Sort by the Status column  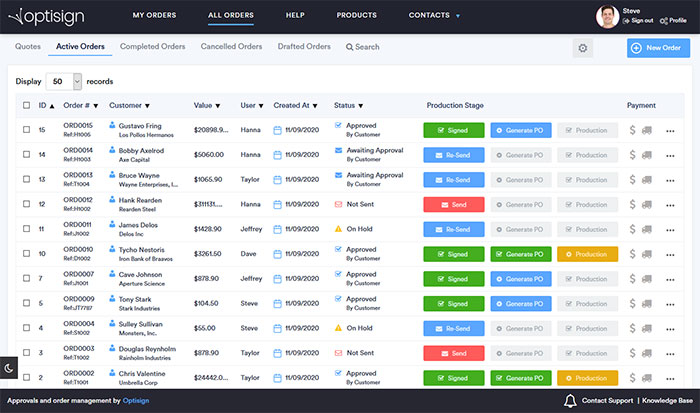(x=348, y=105)
